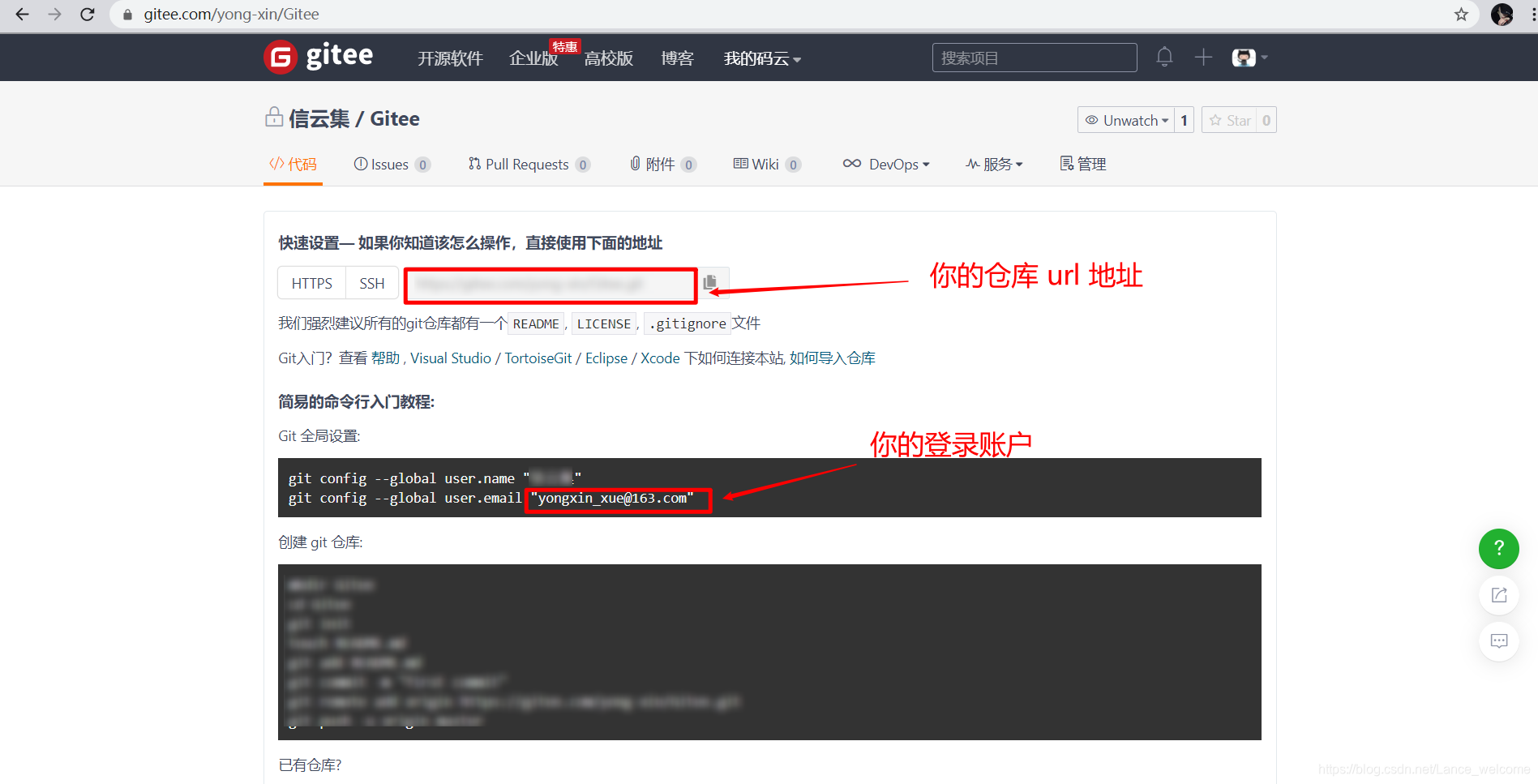Click the browser forward arrow
The height and width of the screenshot is (784, 1538).
click(54, 15)
